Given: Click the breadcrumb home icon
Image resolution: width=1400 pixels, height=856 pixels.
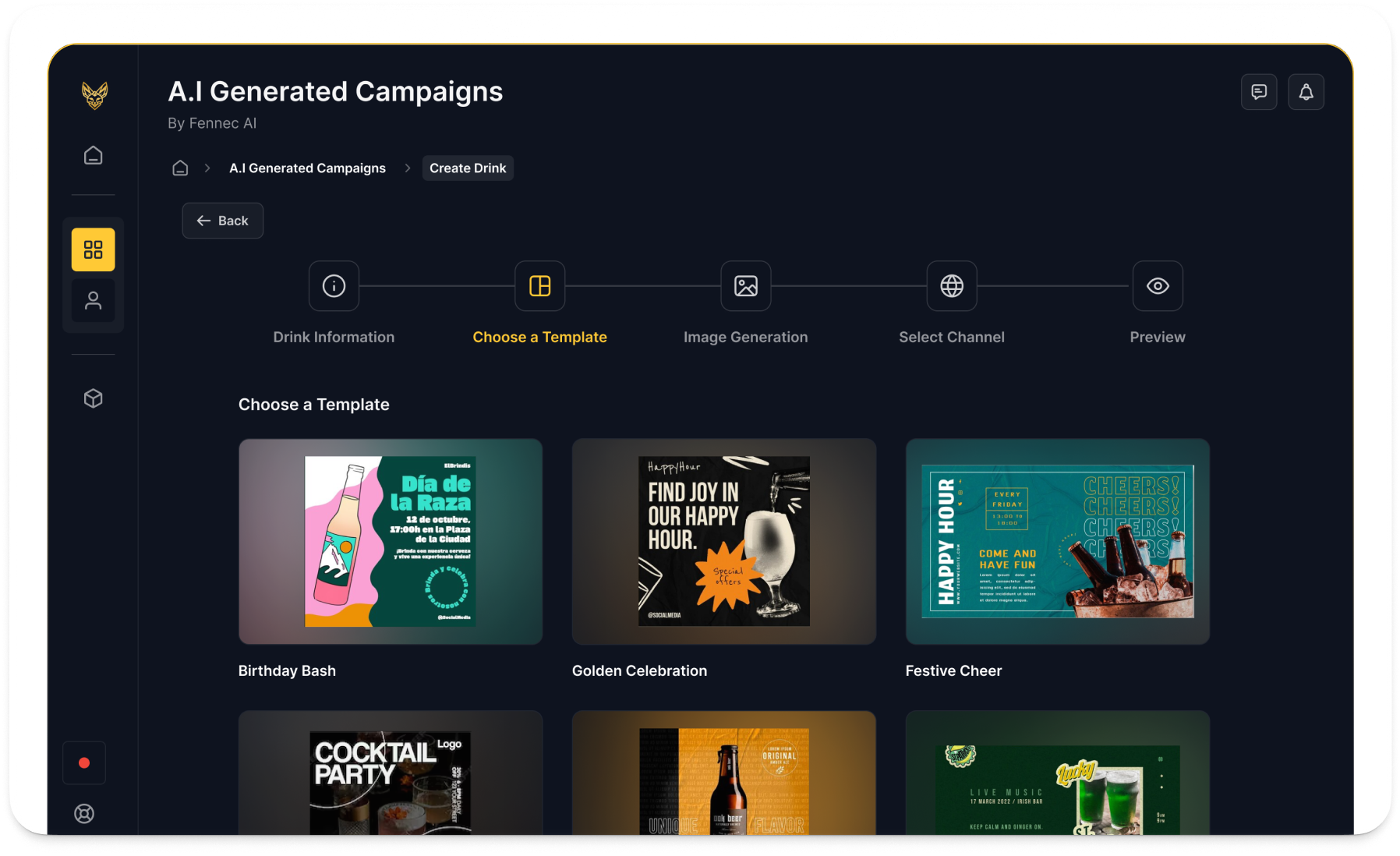Looking at the screenshot, I should click(180, 168).
